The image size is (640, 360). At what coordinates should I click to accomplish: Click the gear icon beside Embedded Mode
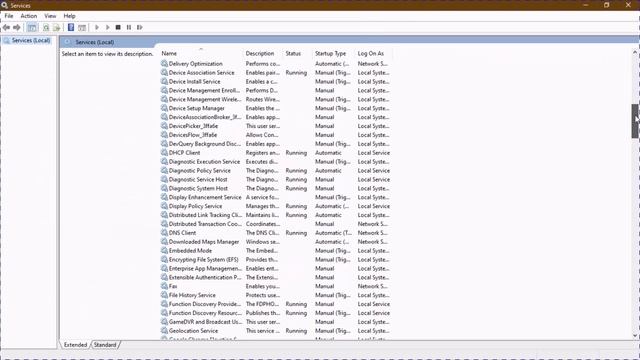(x=164, y=251)
